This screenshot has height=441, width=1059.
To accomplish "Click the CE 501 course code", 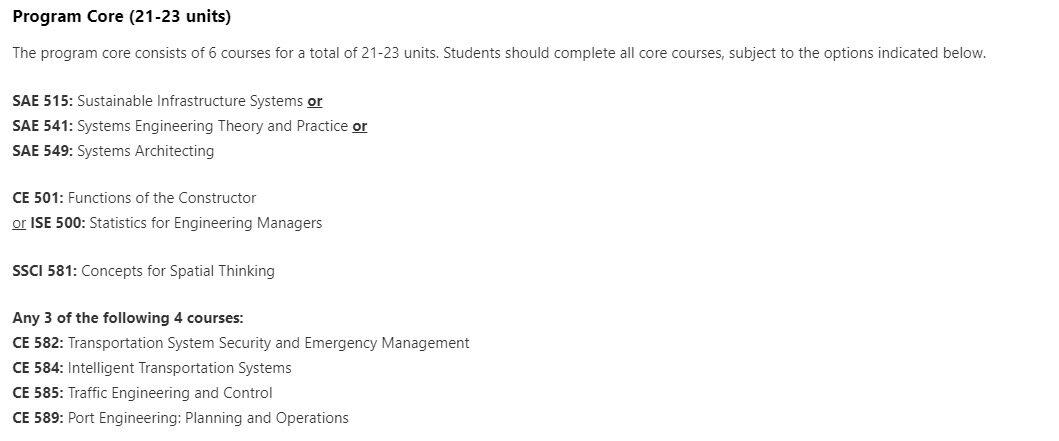I will tap(38, 199).
